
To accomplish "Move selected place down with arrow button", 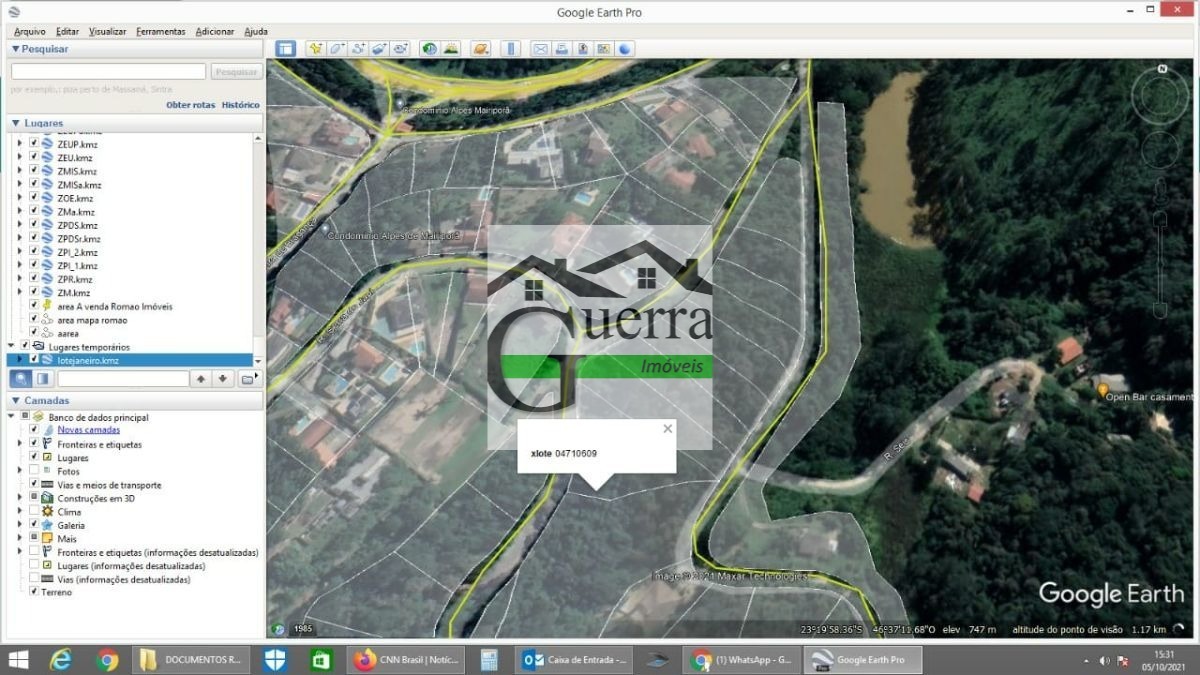I will click(x=223, y=378).
